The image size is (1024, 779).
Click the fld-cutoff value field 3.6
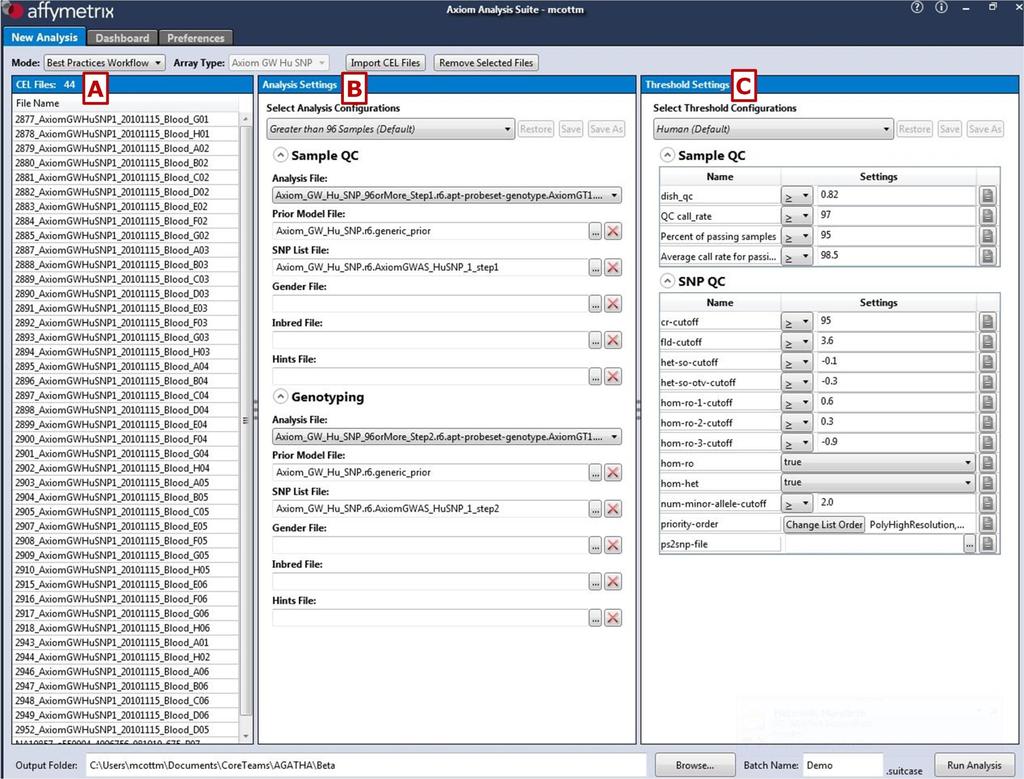click(895, 341)
